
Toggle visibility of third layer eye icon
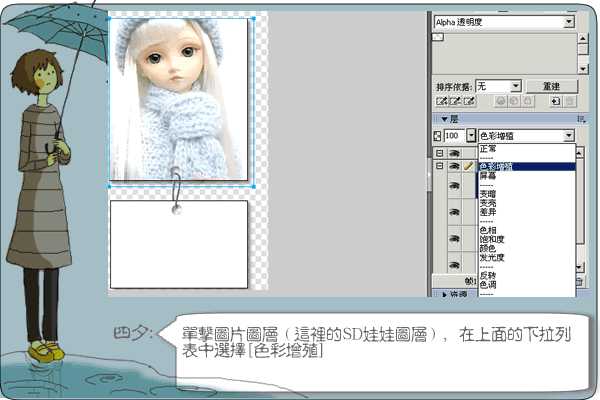tap(454, 187)
